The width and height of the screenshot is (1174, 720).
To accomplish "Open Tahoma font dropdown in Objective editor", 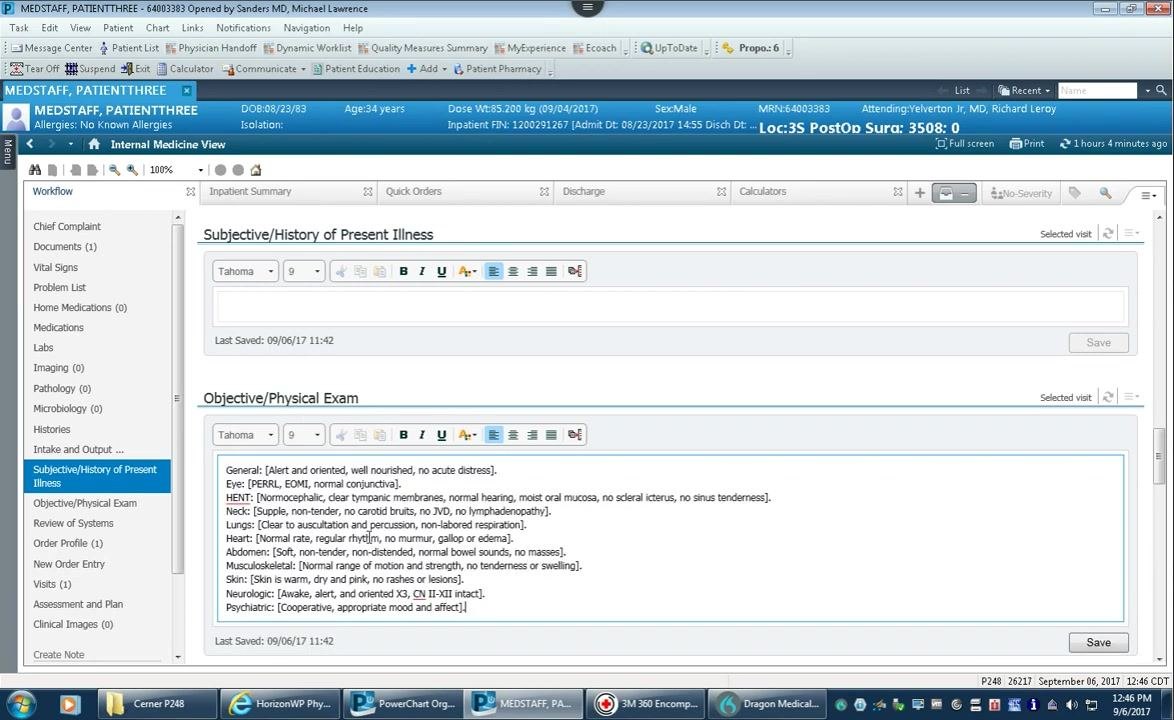I will click(x=246, y=435).
